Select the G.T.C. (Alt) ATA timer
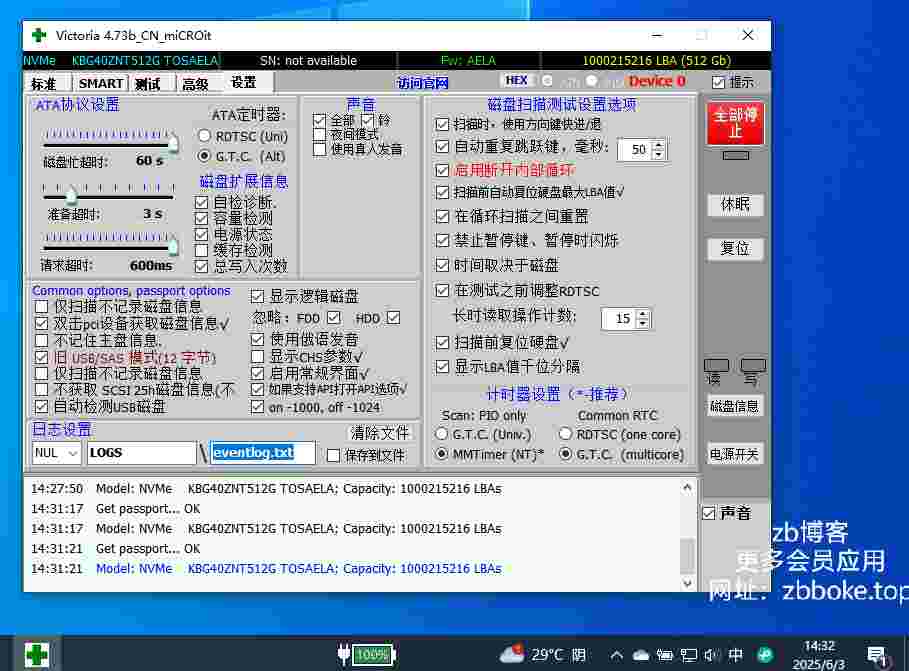 tap(203, 156)
